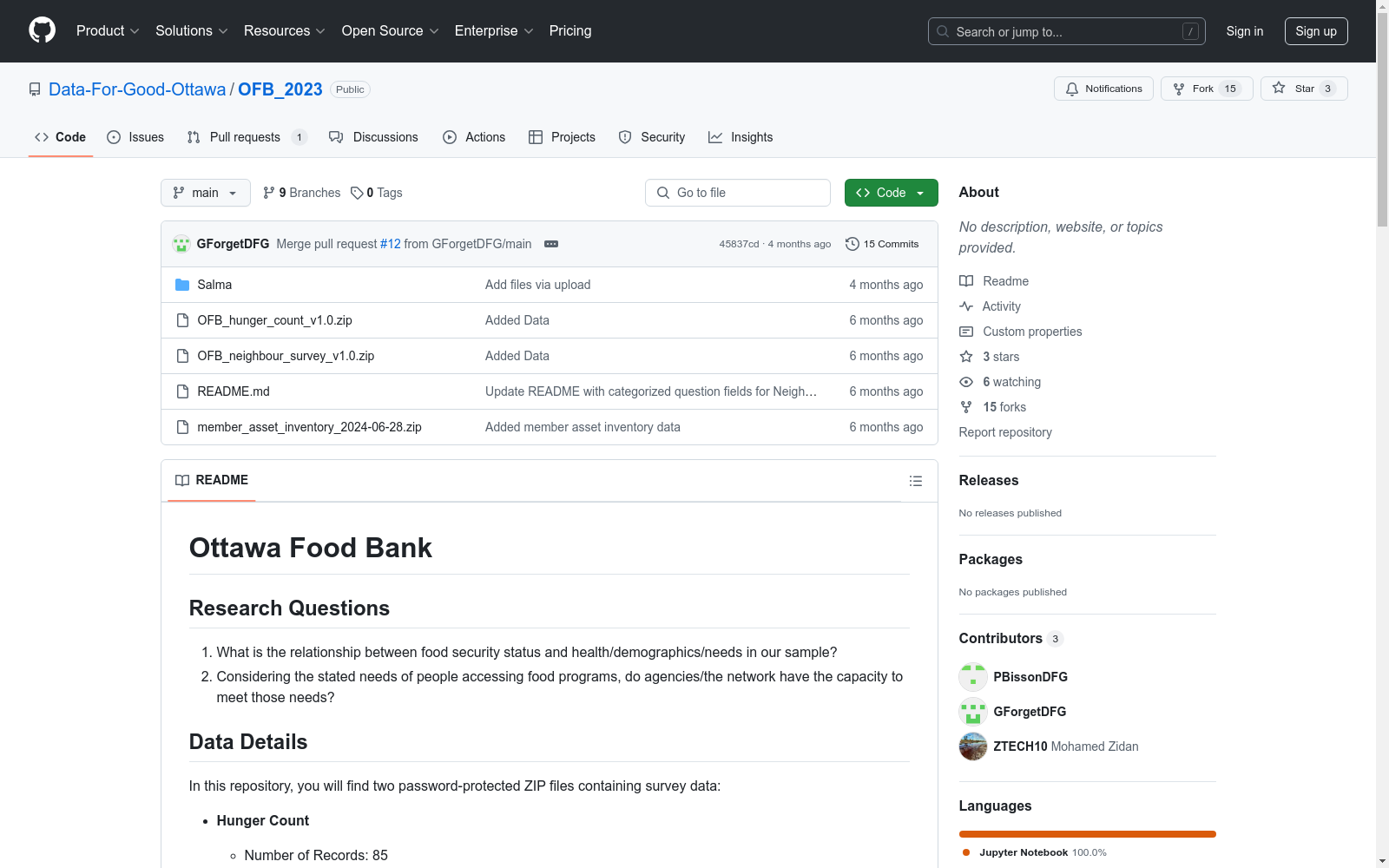1389x868 pixels.
Task: Switch to the Issues tab
Action: point(135,137)
